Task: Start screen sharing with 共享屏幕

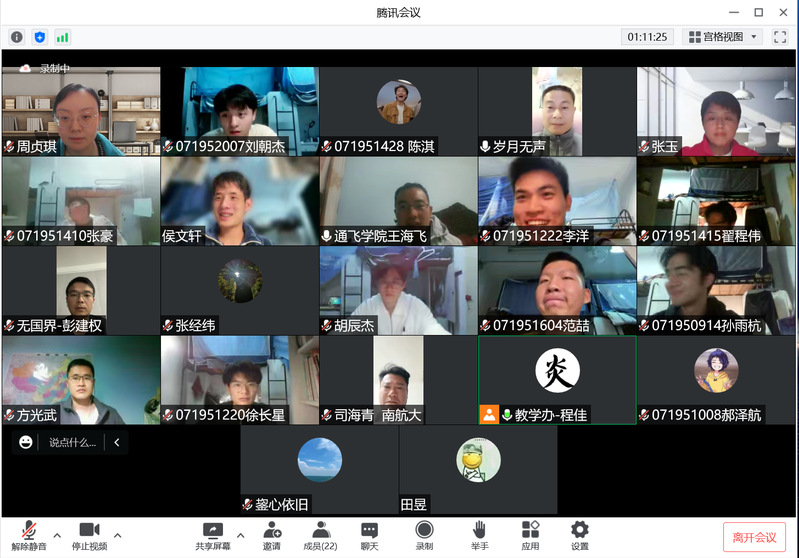Action: coord(211,535)
